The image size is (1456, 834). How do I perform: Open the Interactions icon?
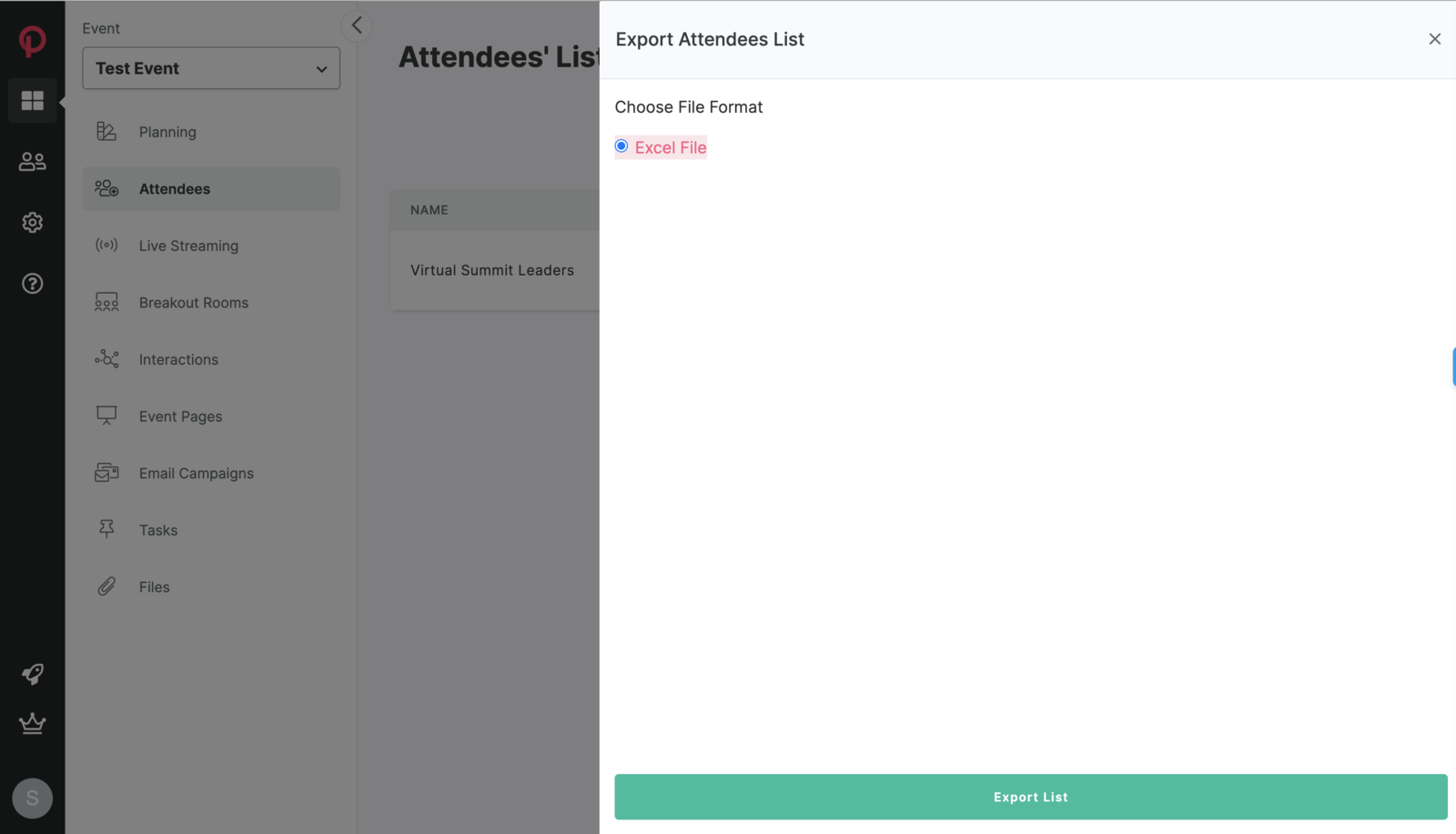[106, 358]
